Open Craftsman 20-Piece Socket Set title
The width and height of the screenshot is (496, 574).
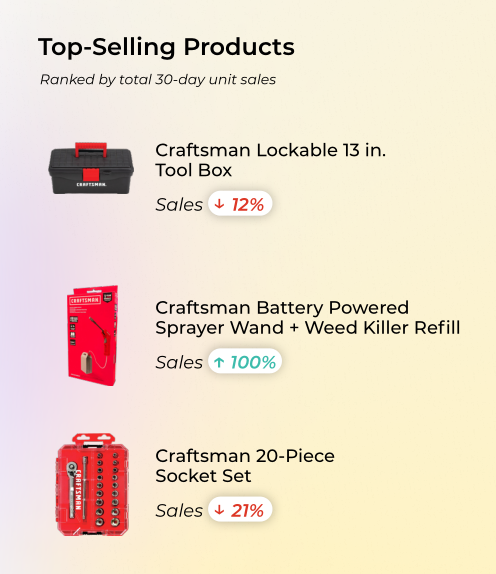tap(245, 466)
